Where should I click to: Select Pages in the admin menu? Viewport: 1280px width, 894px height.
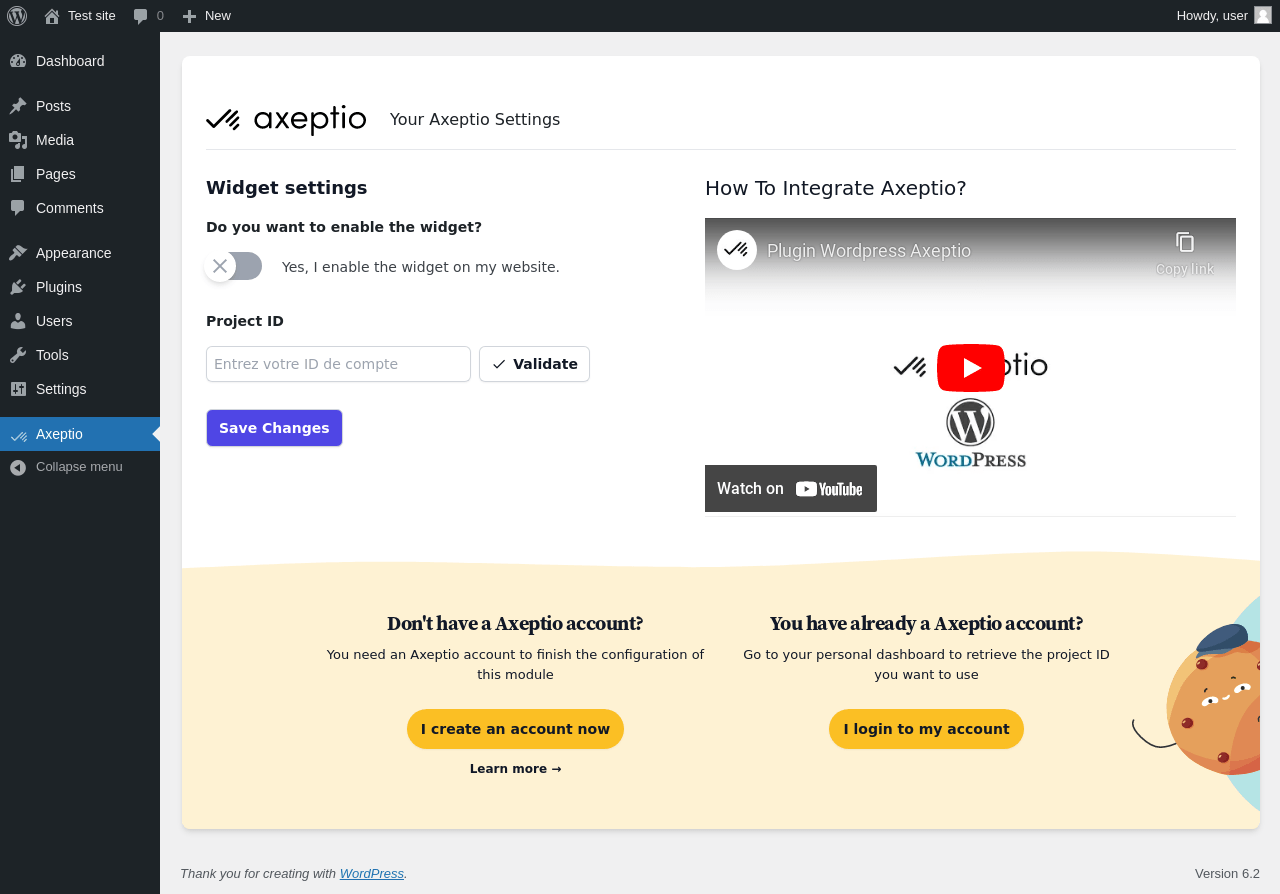coord(80,174)
